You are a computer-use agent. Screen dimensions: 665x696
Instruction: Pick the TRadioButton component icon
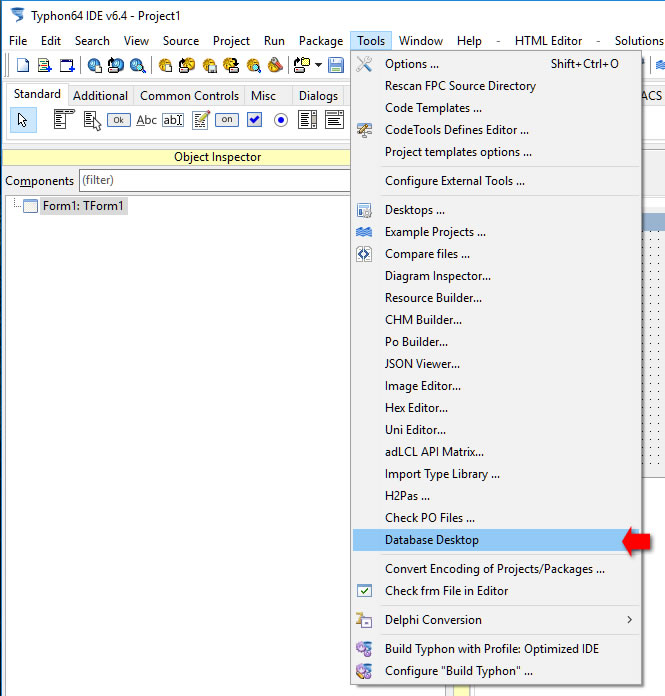[281, 120]
